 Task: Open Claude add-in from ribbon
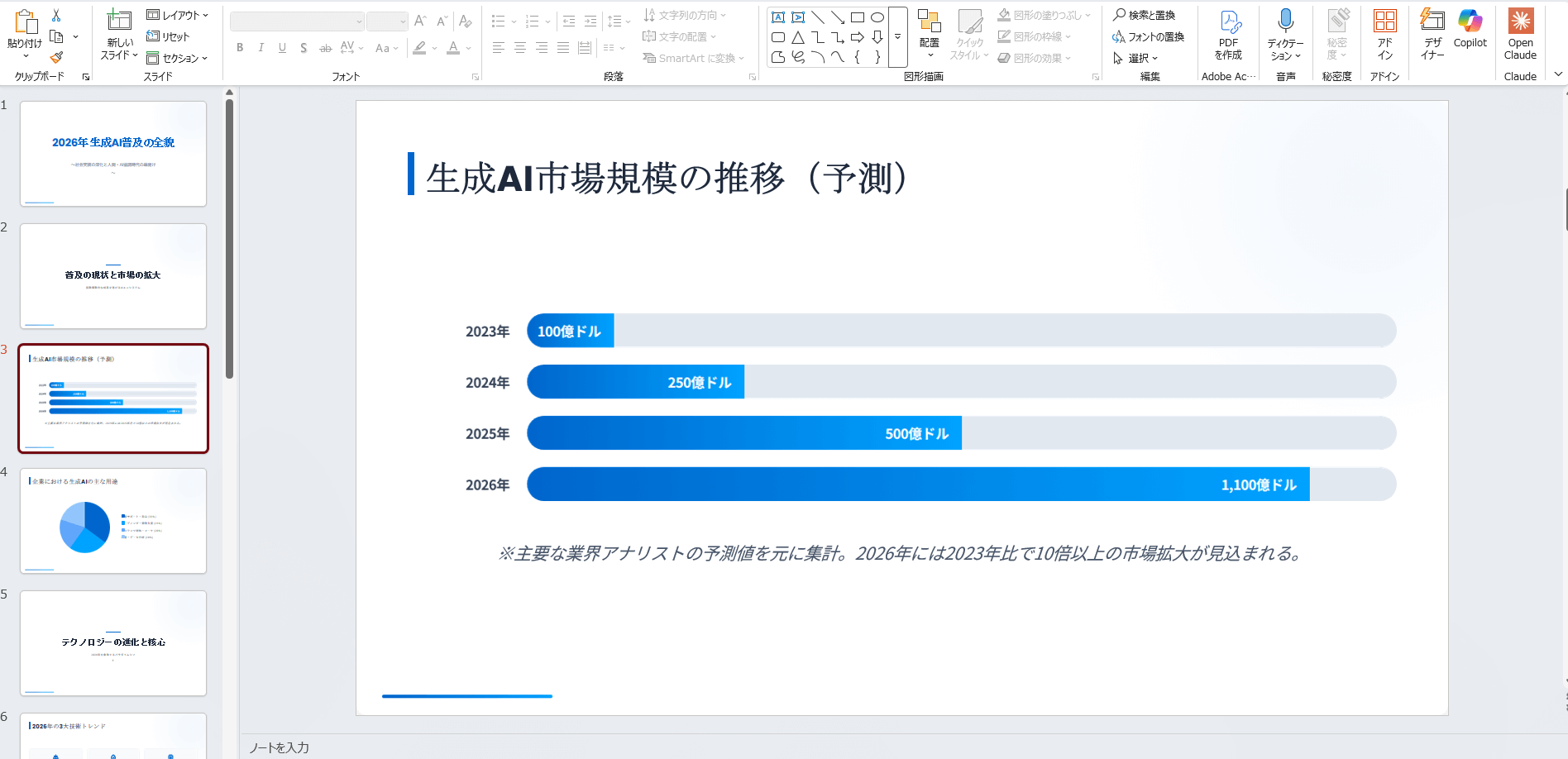tap(1520, 33)
